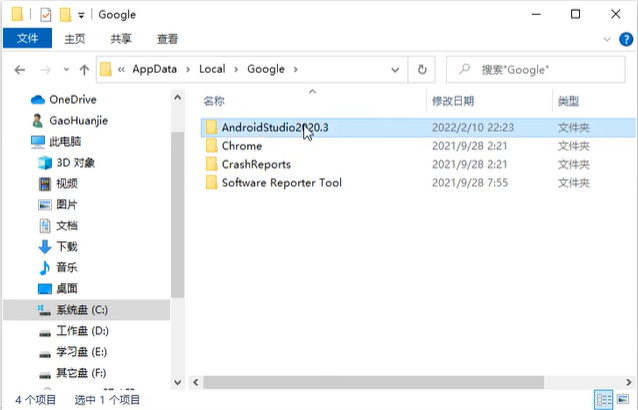
Task: Select 学习盘 (E:) drive
Action: click(x=81, y=352)
